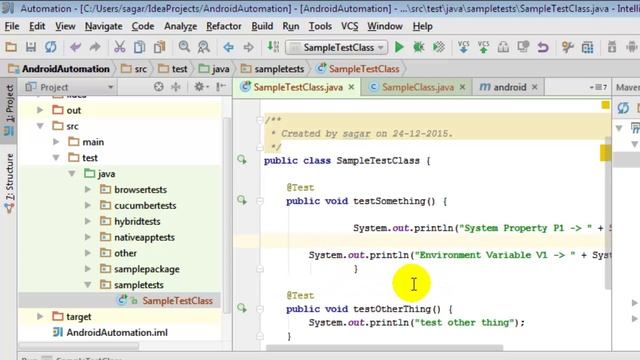640x360 pixels.
Task: Click the Replace magnifier icon
Action: tap(203, 47)
